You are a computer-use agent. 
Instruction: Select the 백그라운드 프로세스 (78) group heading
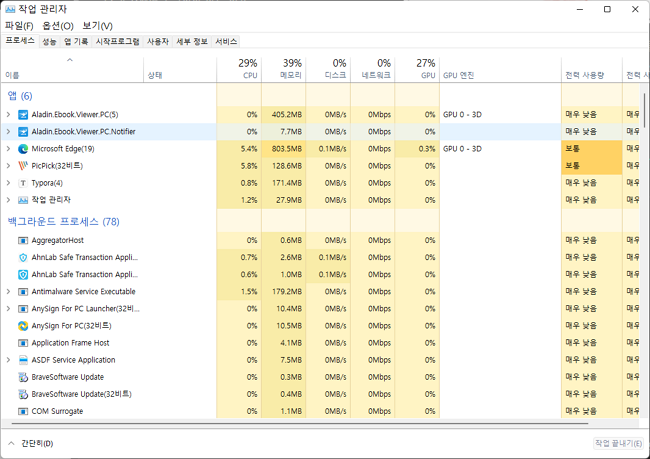coord(63,222)
